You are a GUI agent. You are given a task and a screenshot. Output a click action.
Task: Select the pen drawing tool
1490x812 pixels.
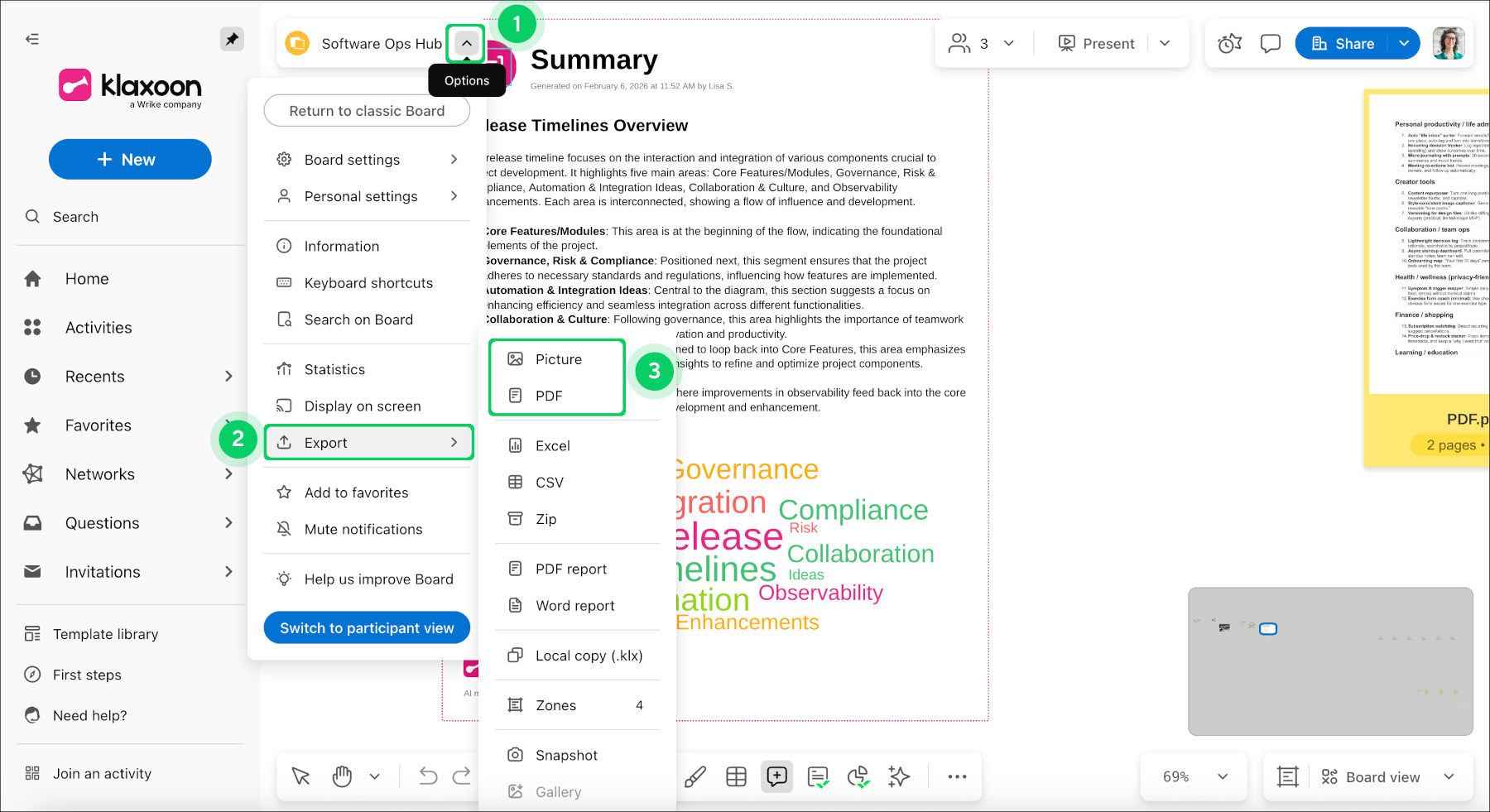695,776
